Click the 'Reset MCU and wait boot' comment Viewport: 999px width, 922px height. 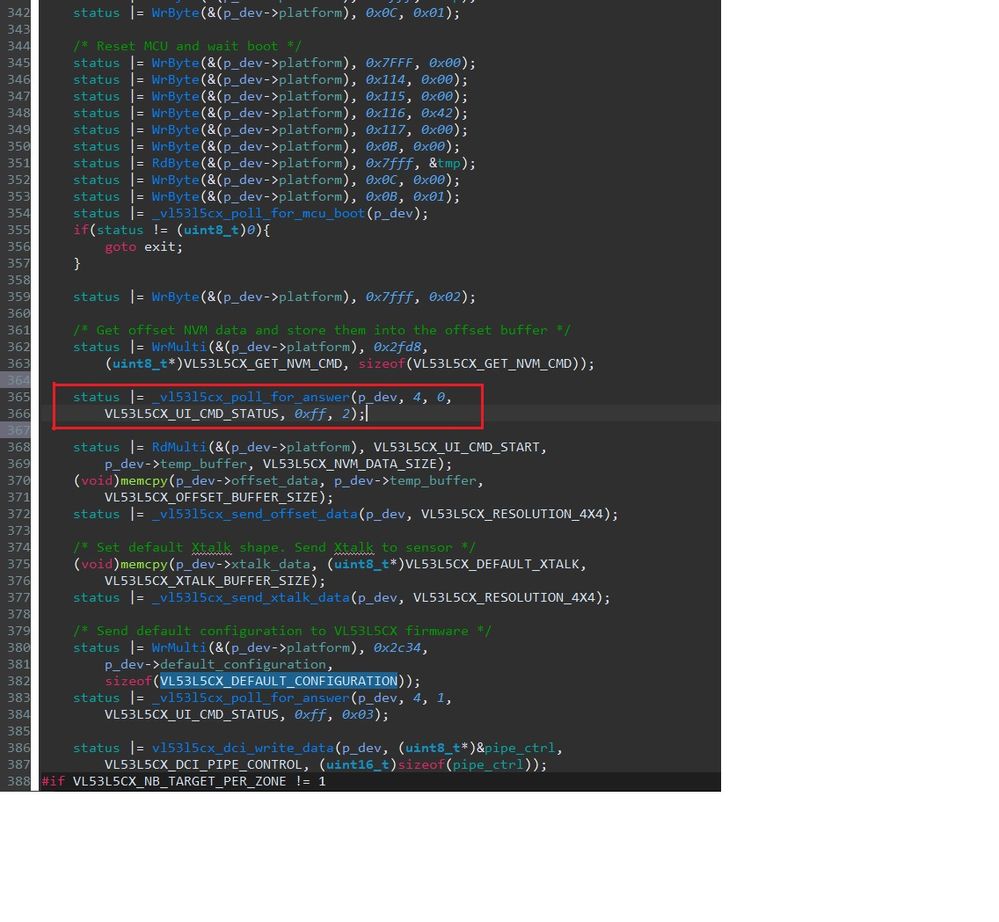[187, 47]
